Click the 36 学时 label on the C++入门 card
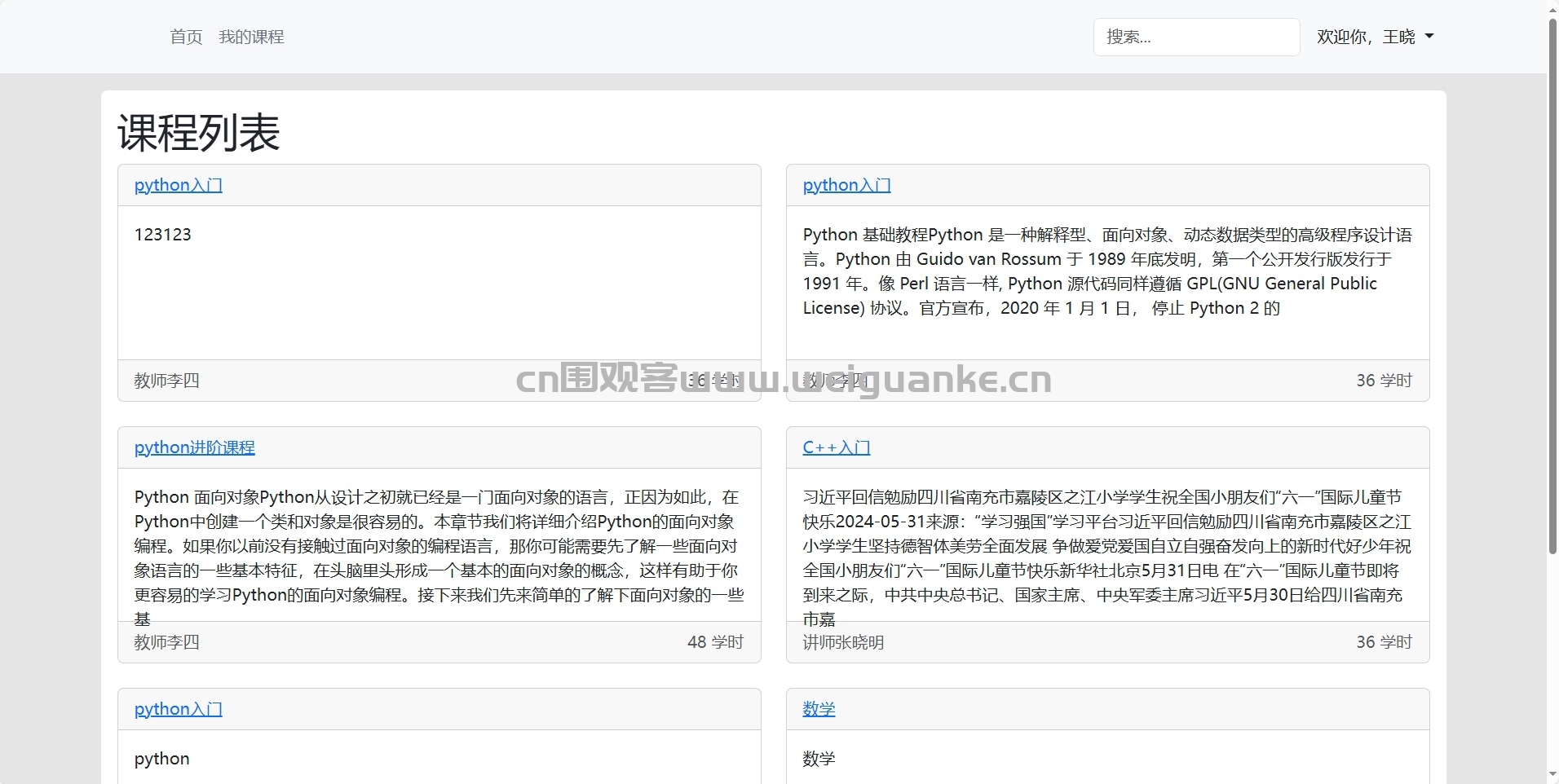Viewport: 1559px width, 784px height. [1384, 642]
